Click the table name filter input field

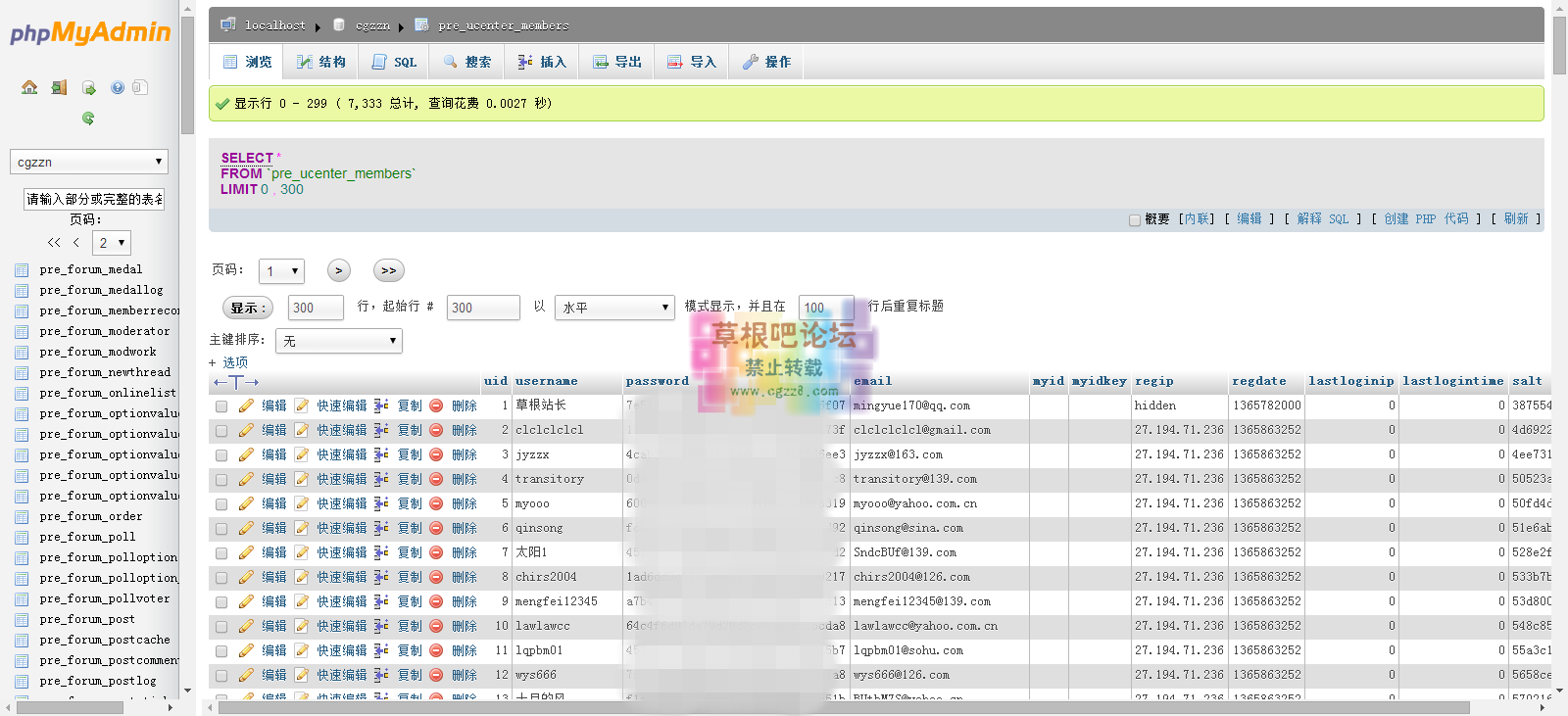click(x=94, y=199)
